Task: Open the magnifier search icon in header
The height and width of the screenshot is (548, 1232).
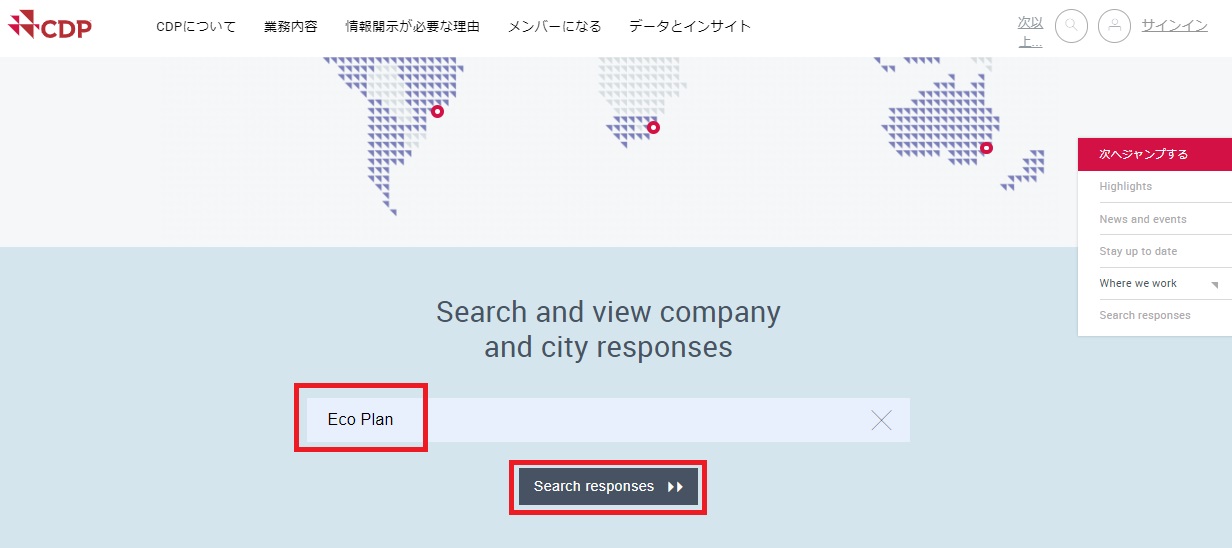Action: [x=1071, y=26]
